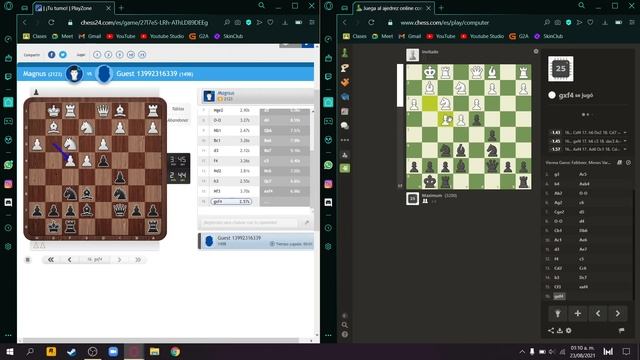Open a new tab in the left browser window
This screenshot has height=360, width=640.
tap(121, 8)
